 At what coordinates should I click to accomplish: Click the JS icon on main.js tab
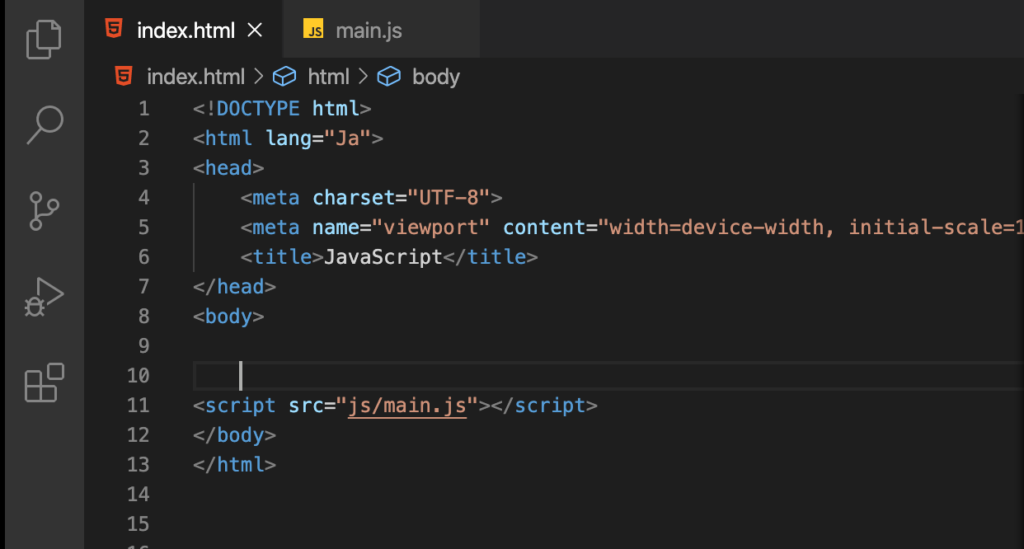coord(313,29)
